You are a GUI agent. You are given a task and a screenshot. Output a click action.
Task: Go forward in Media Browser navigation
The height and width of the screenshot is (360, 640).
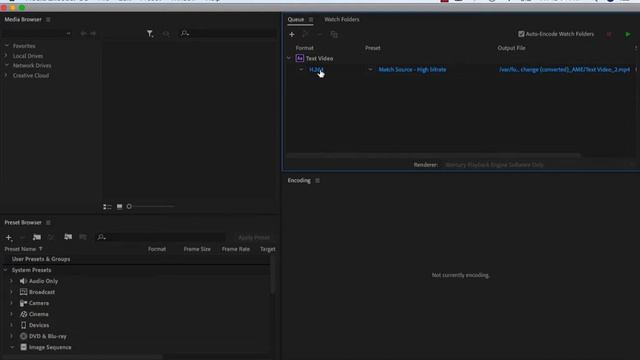pos(93,33)
